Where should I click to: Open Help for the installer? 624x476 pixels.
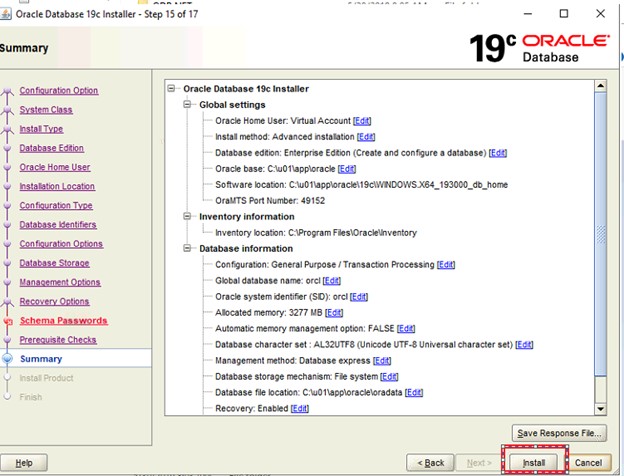point(23,463)
